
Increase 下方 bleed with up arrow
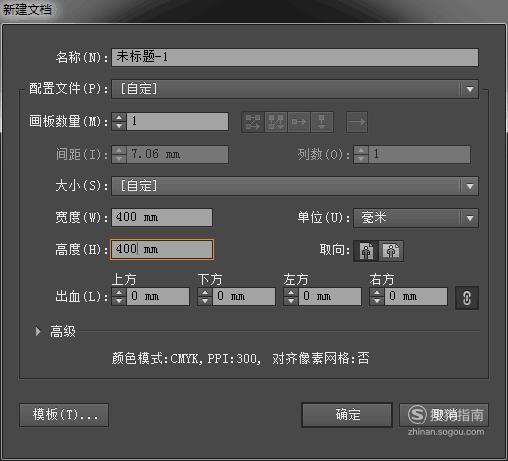point(205,292)
